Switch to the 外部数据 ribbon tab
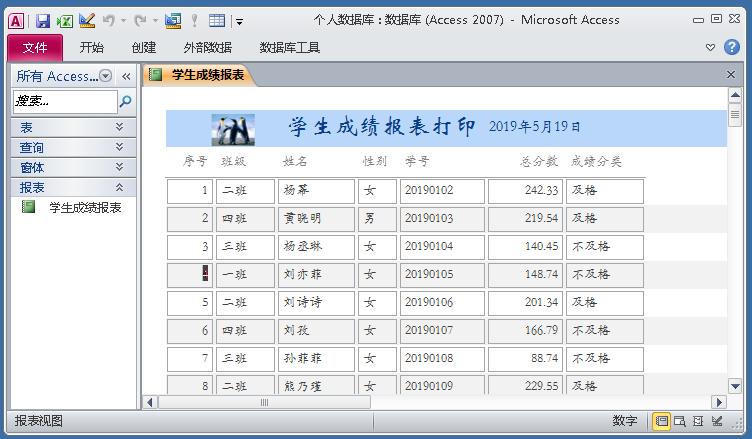 [208, 47]
